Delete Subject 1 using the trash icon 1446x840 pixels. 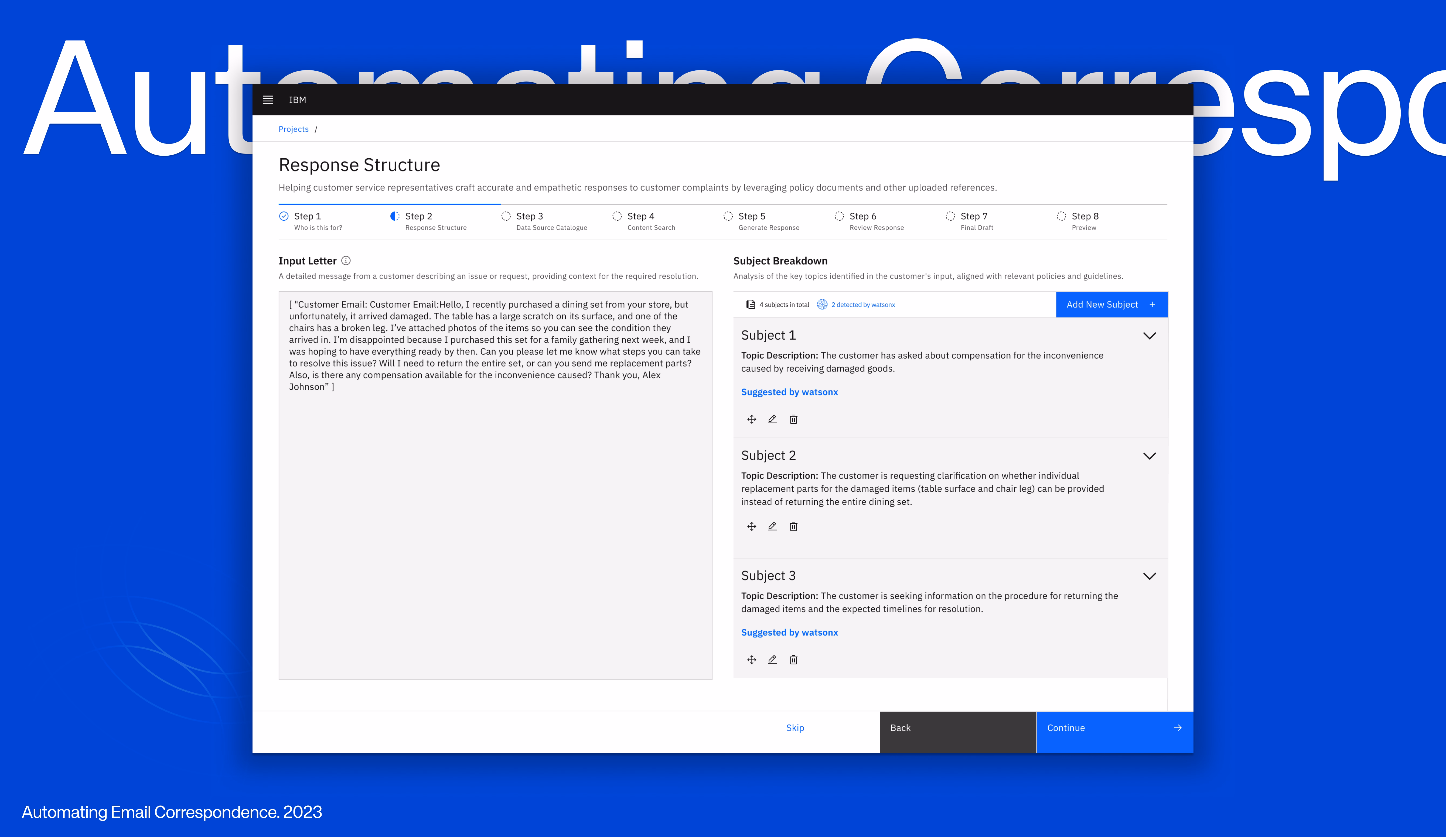coord(794,419)
